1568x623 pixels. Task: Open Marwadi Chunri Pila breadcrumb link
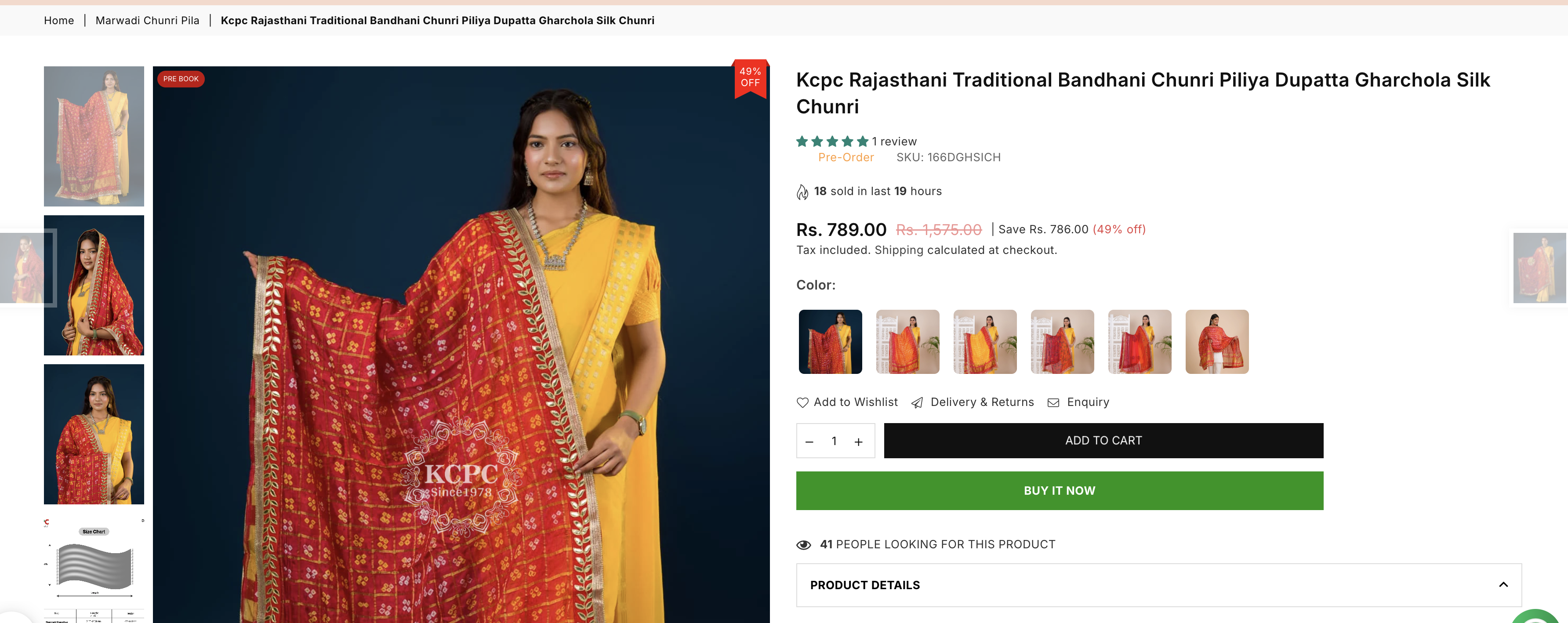click(147, 21)
